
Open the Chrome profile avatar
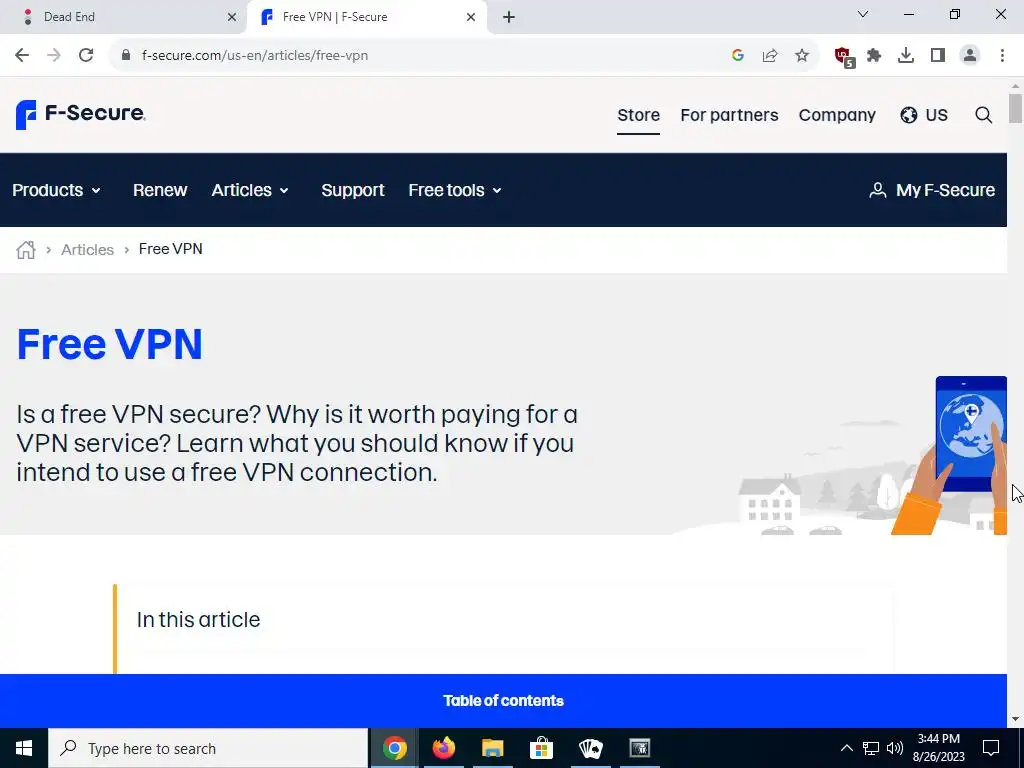(x=970, y=56)
